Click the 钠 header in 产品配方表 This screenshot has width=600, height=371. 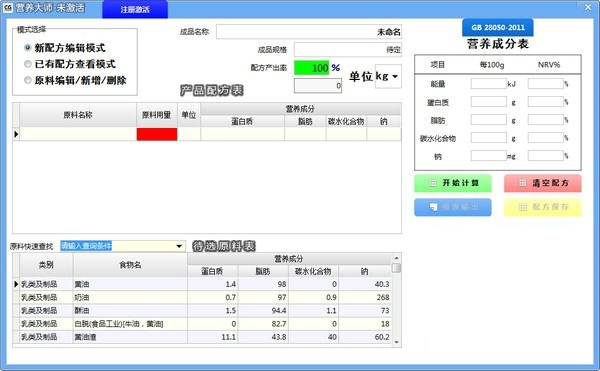(x=384, y=121)
